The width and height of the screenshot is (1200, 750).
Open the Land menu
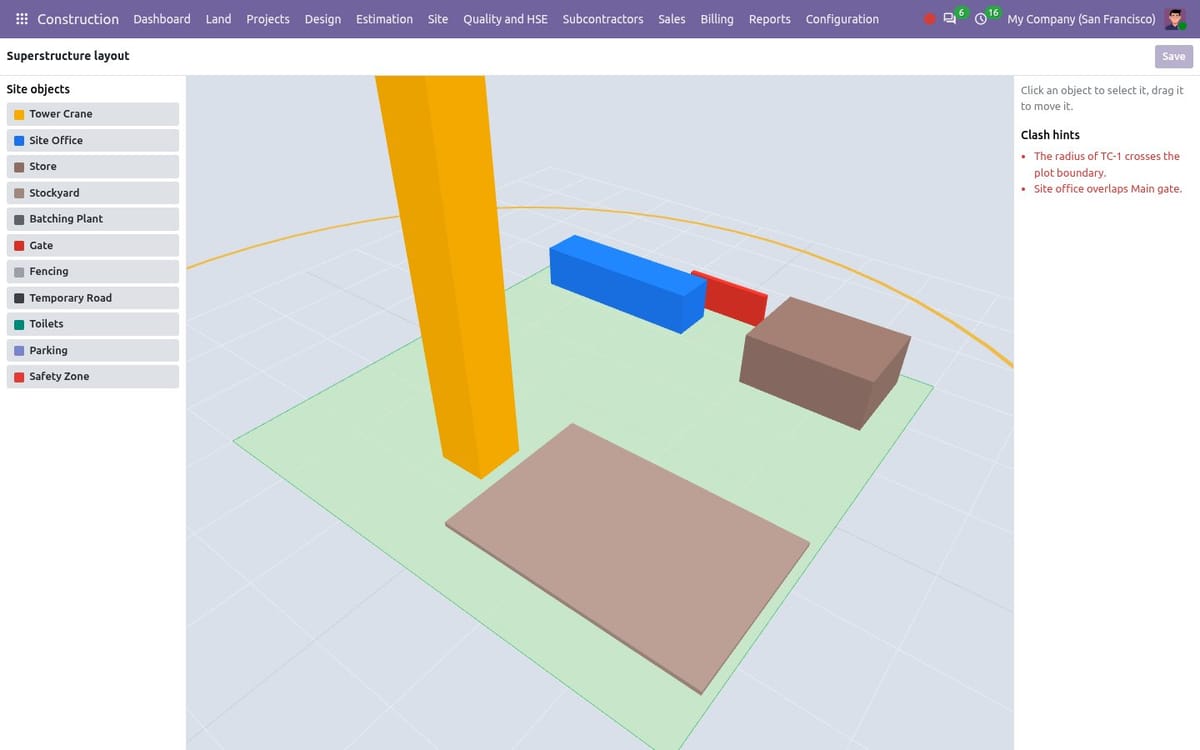[218, 19]
